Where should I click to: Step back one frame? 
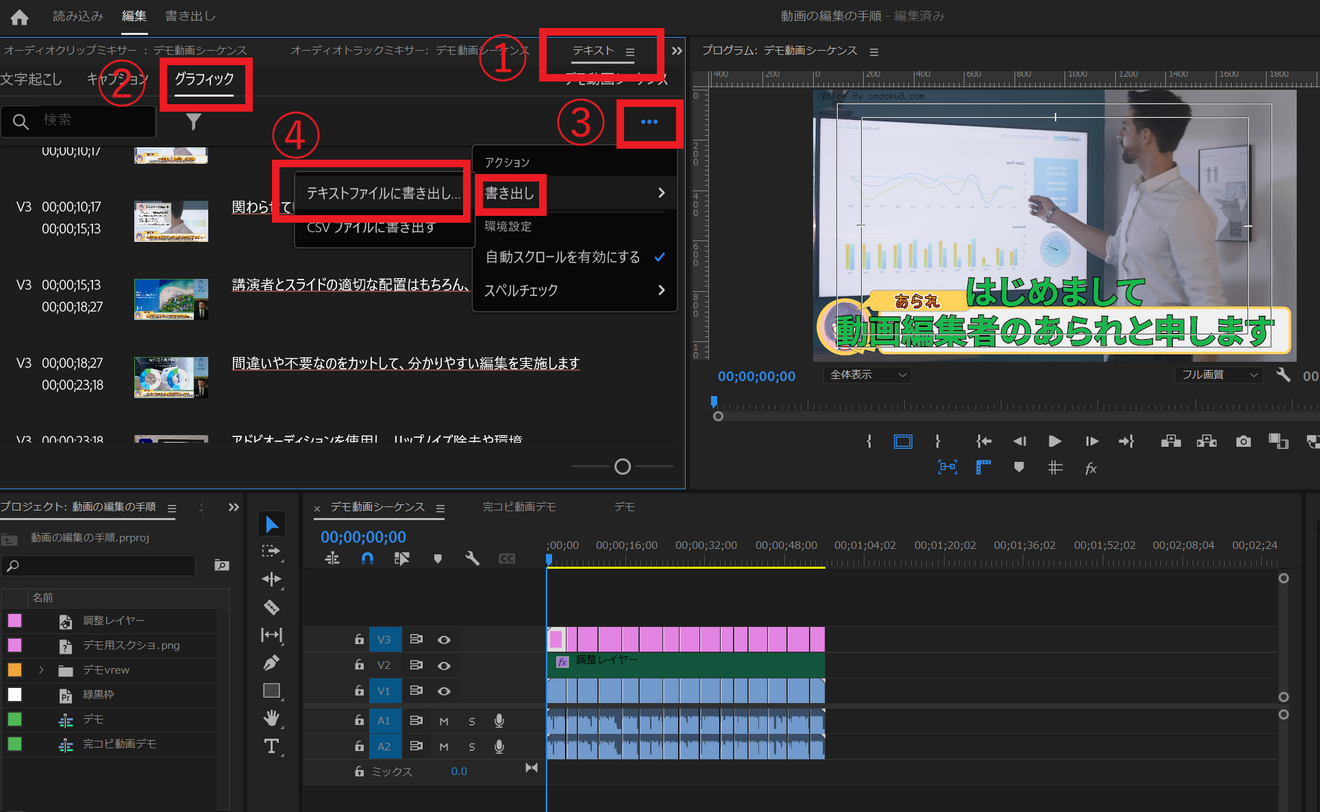tap(1019, 441)
